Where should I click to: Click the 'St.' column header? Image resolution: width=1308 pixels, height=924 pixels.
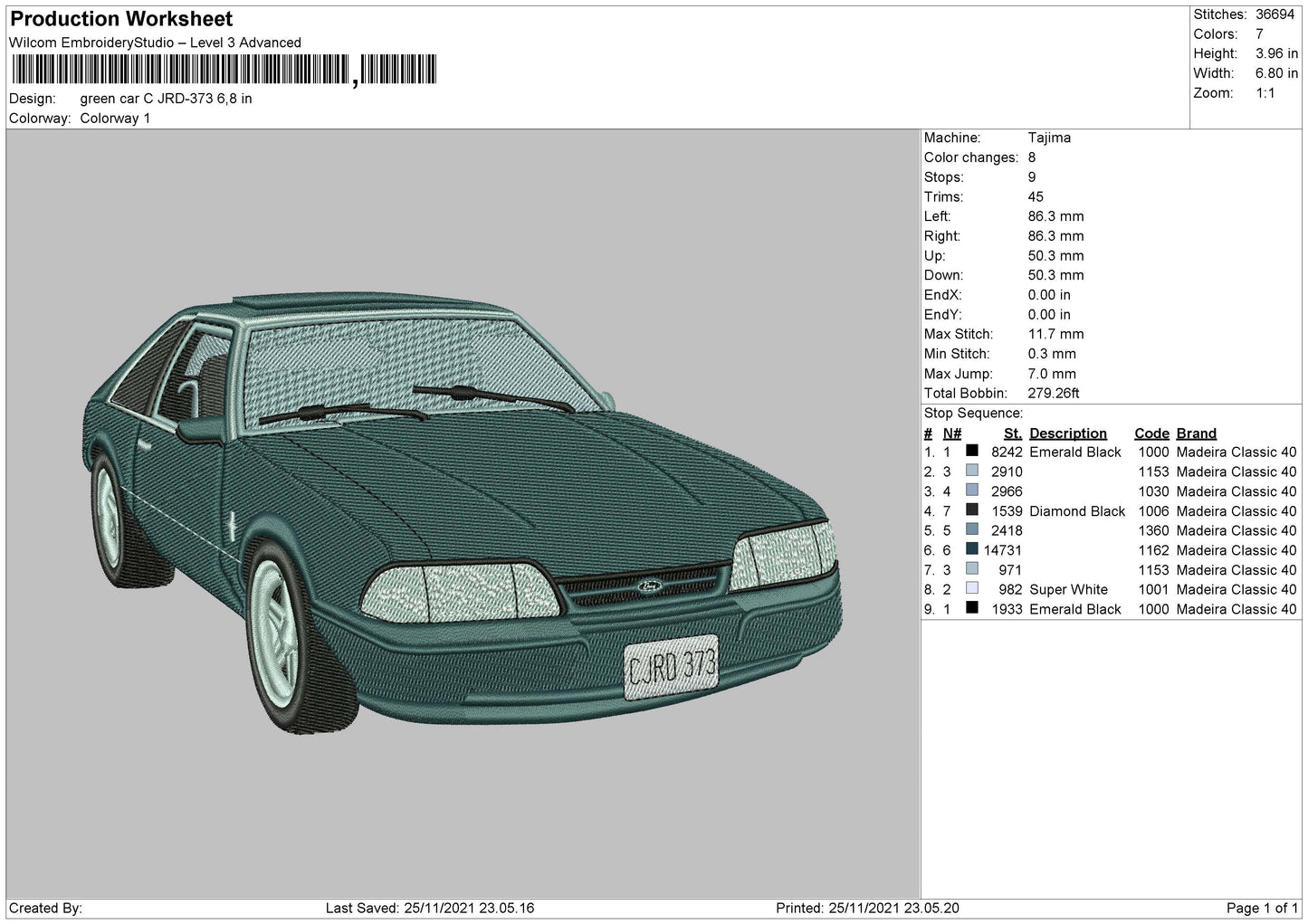1013,433
